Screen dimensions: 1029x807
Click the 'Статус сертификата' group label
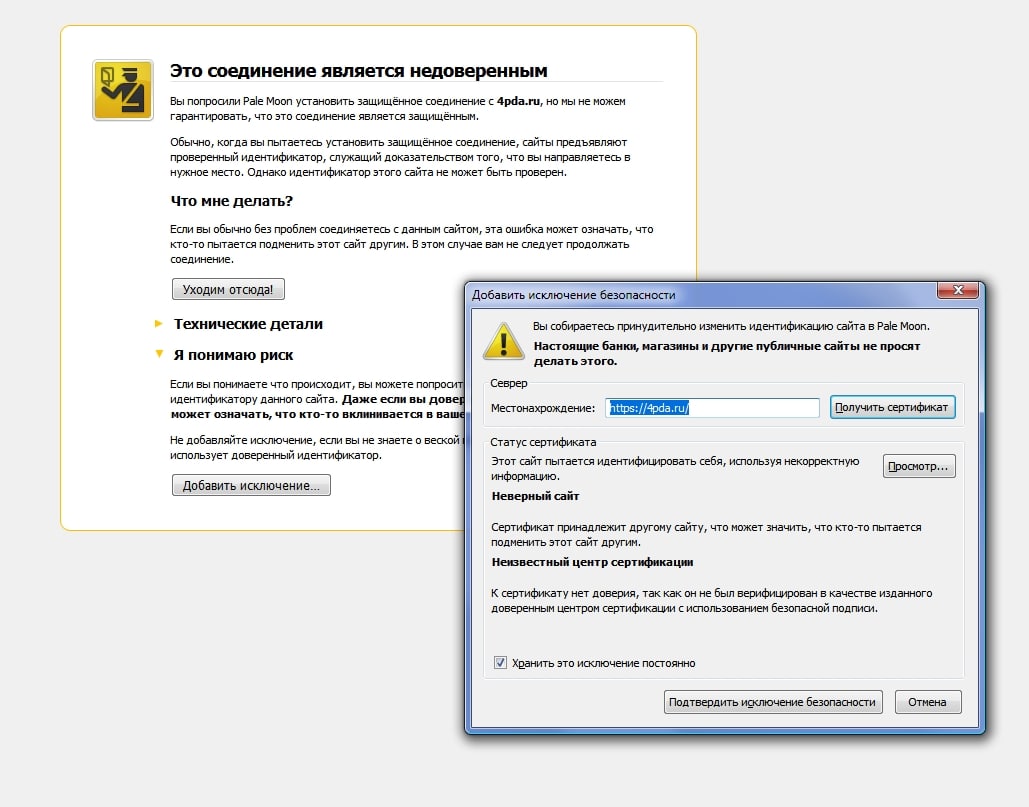coord(543,442)
